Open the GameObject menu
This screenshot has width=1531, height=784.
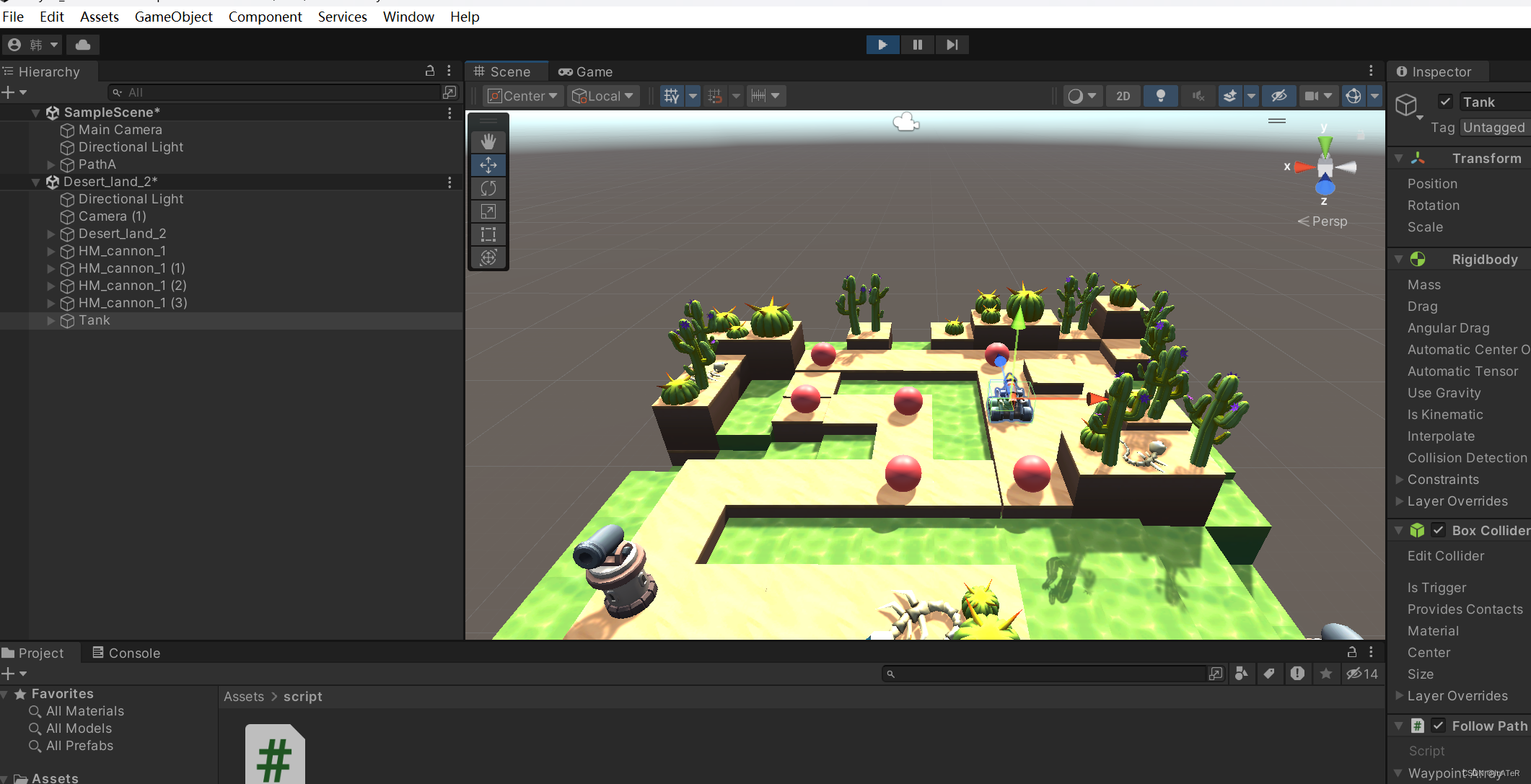[173, 17]
